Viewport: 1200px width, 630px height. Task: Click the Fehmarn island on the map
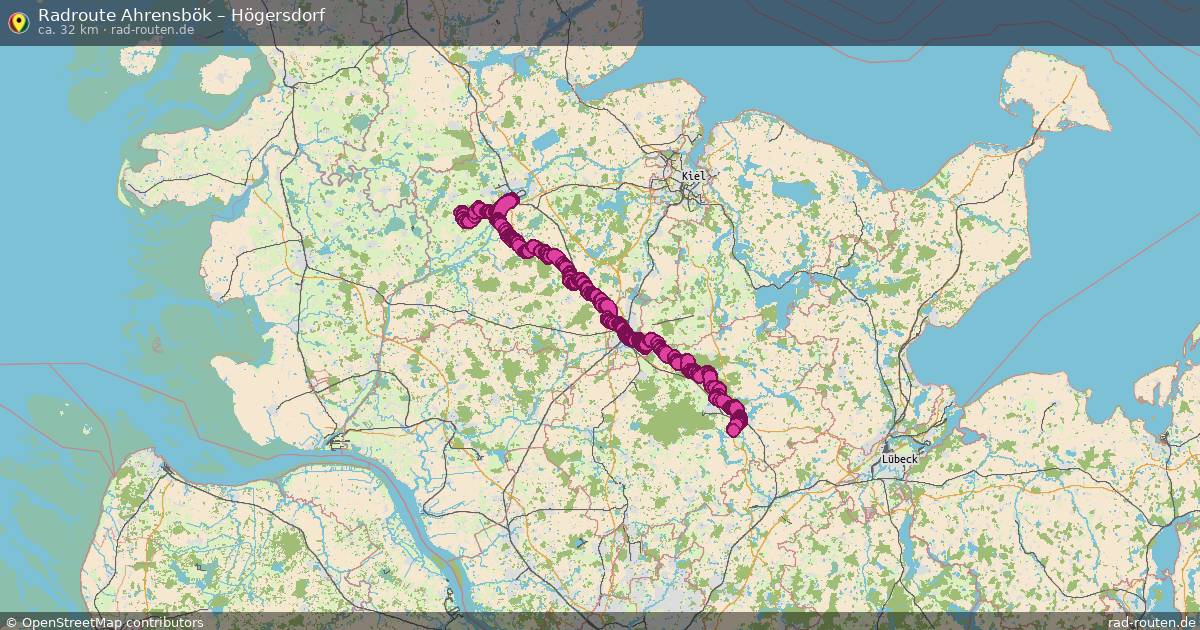pyautogui.click(x=1055, y=92)
